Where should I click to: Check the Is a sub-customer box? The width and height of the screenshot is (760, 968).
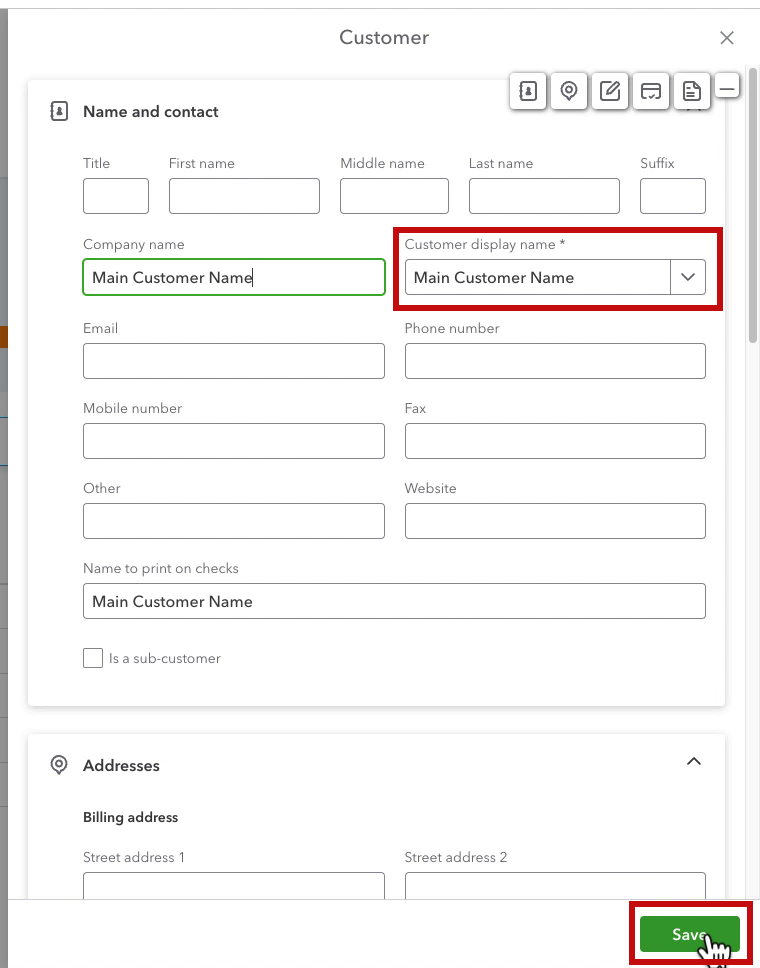[x=93, y=658]
